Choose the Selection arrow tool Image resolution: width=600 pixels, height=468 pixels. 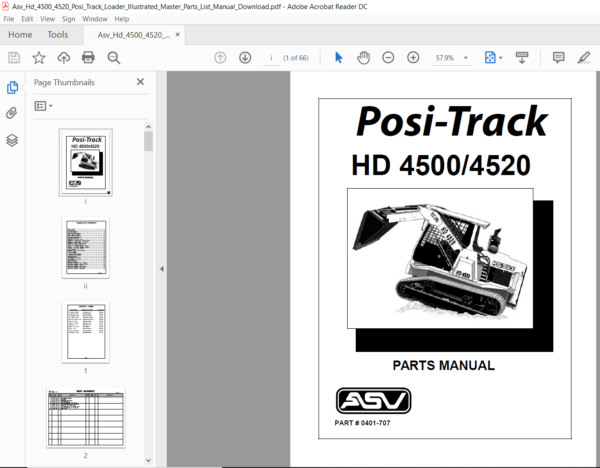pos(339,58)
